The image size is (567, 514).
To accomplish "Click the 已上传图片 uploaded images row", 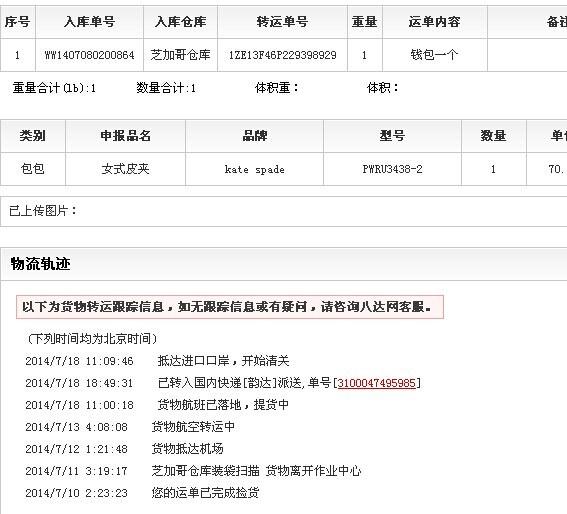I will (x=284, y=211).
